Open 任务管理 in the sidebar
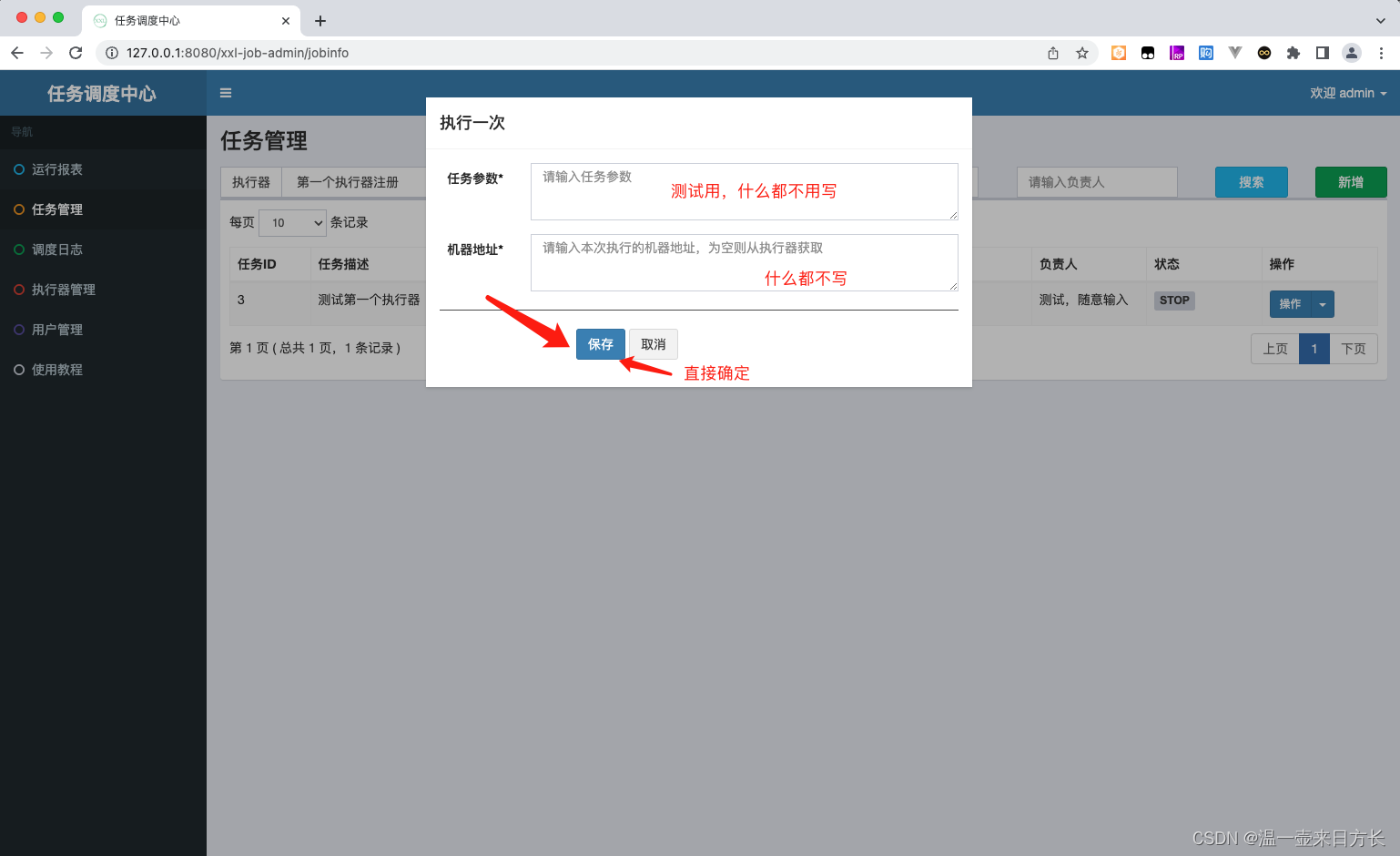The height and width of the screenshot is (856, 1400). [103, 209]
